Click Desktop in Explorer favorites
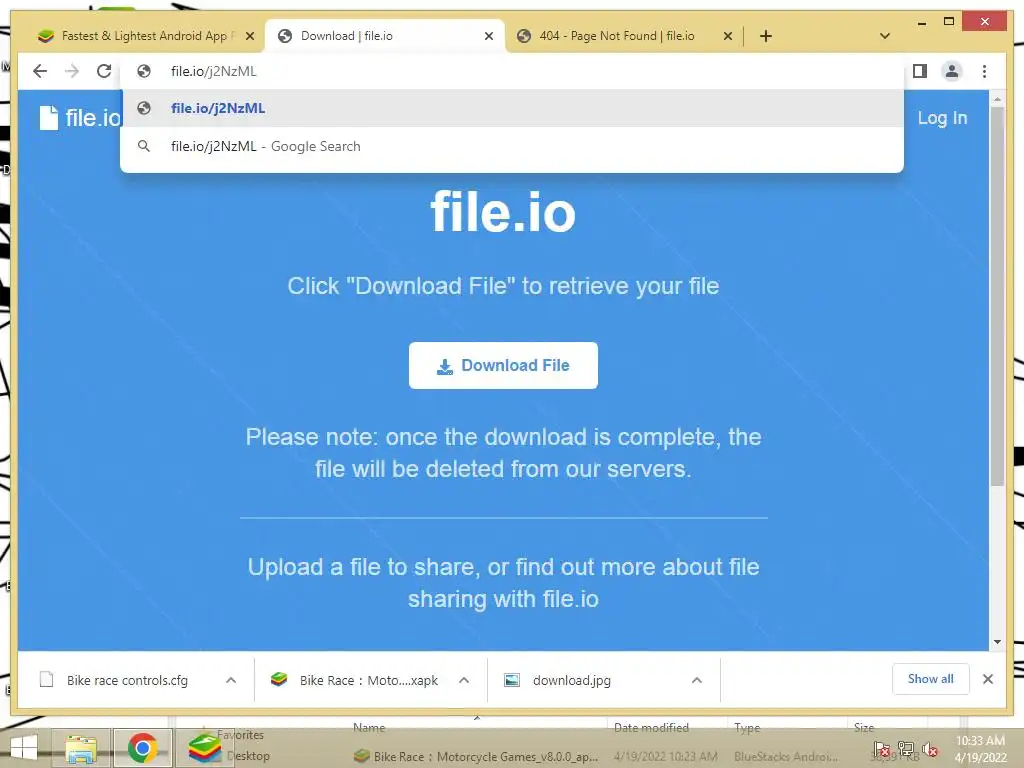 (248, 756)
